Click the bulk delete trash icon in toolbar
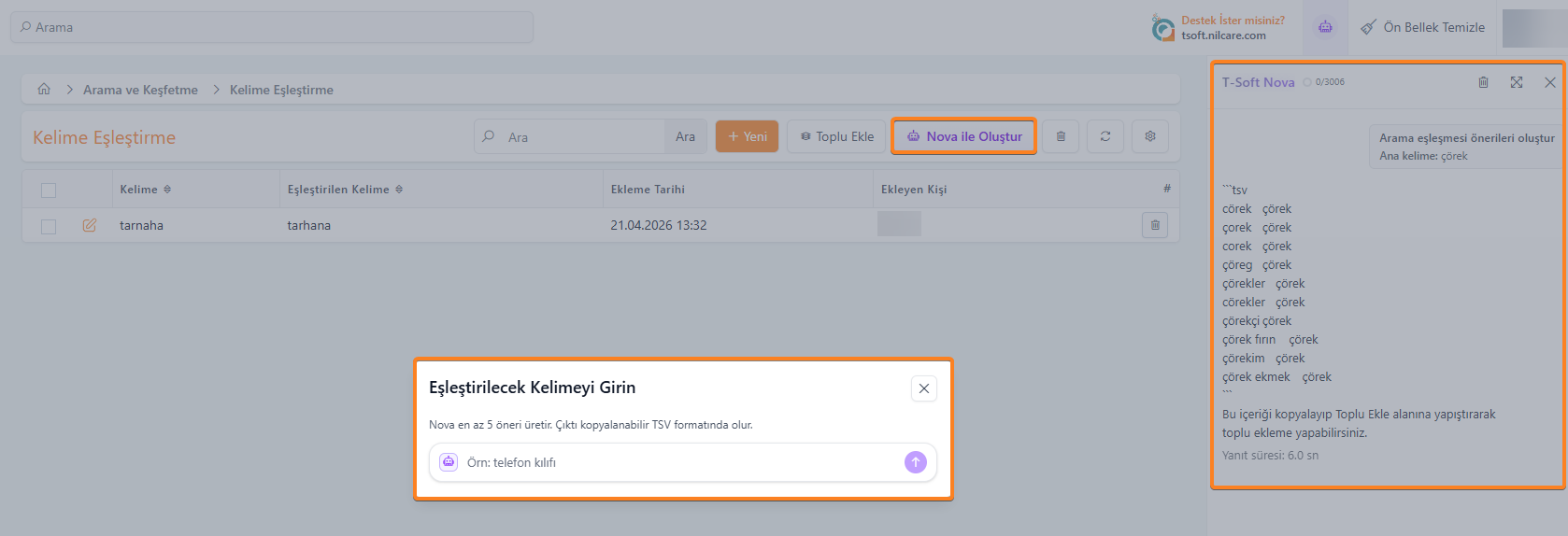The width and height of the screenshot is (1568, 536). coord(1061,136)
